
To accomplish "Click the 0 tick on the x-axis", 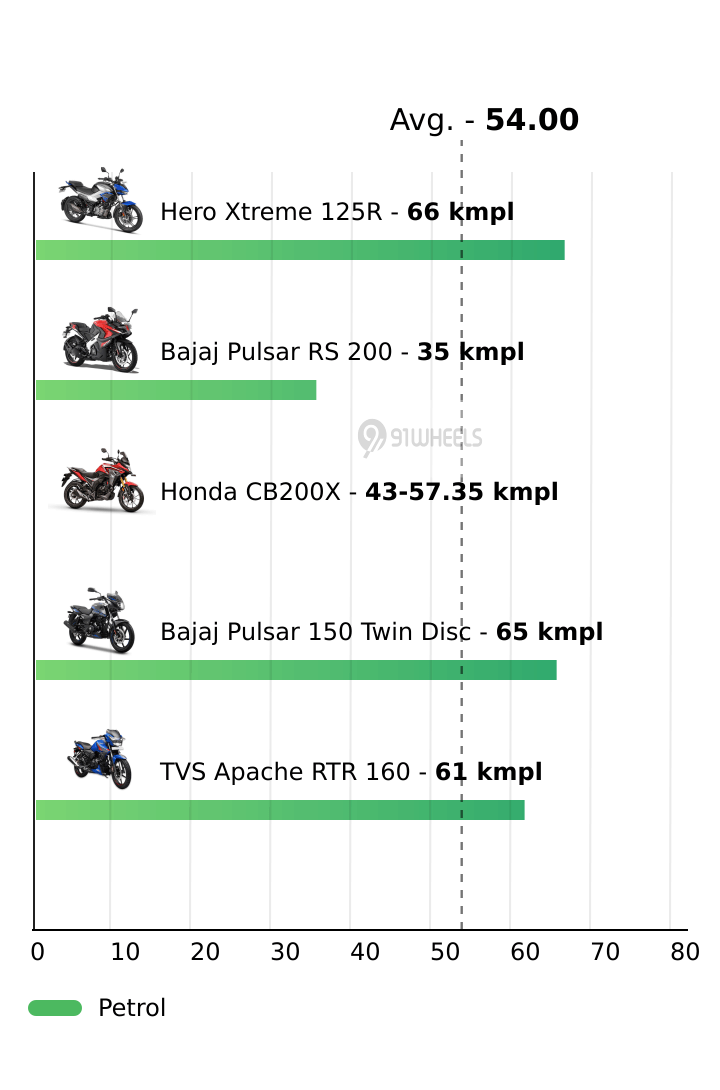I will click(37, 952).
